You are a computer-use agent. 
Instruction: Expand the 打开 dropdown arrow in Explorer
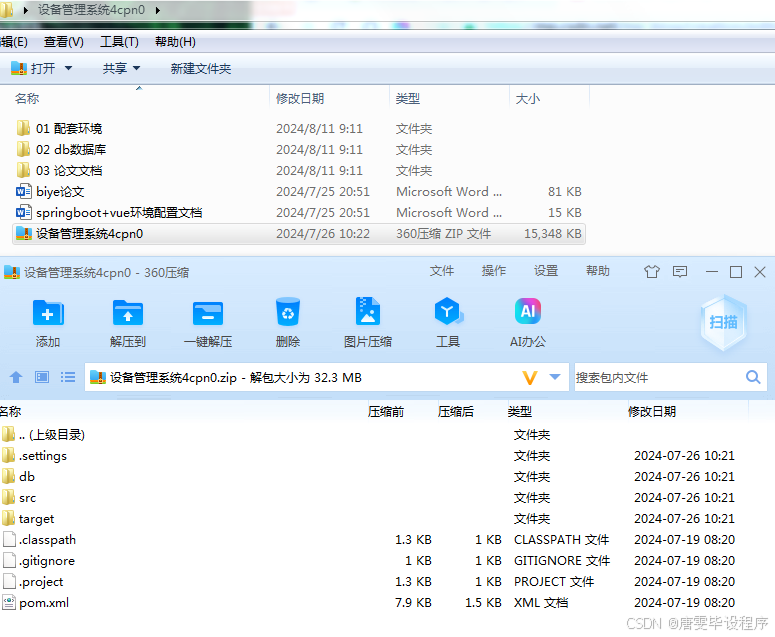tap(69, 68)
